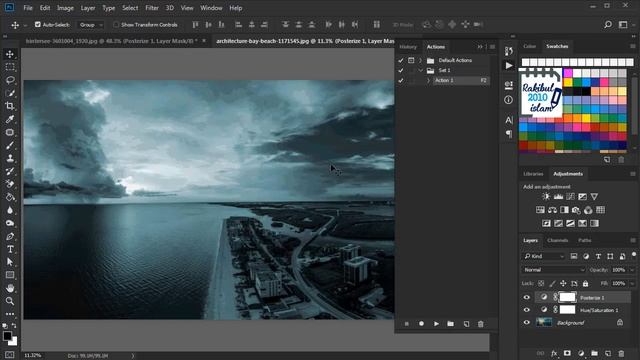
Task: Close the first document tab
Action: (x=204, y=41)
